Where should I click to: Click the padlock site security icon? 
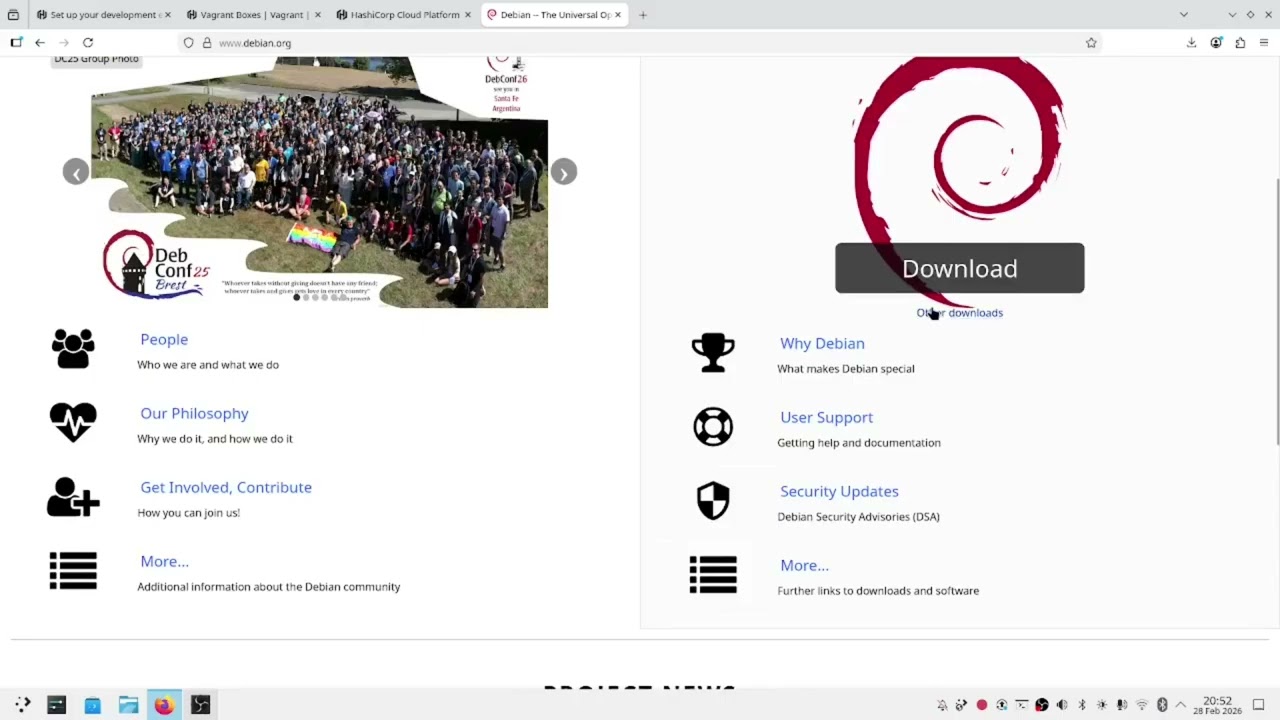207,43
